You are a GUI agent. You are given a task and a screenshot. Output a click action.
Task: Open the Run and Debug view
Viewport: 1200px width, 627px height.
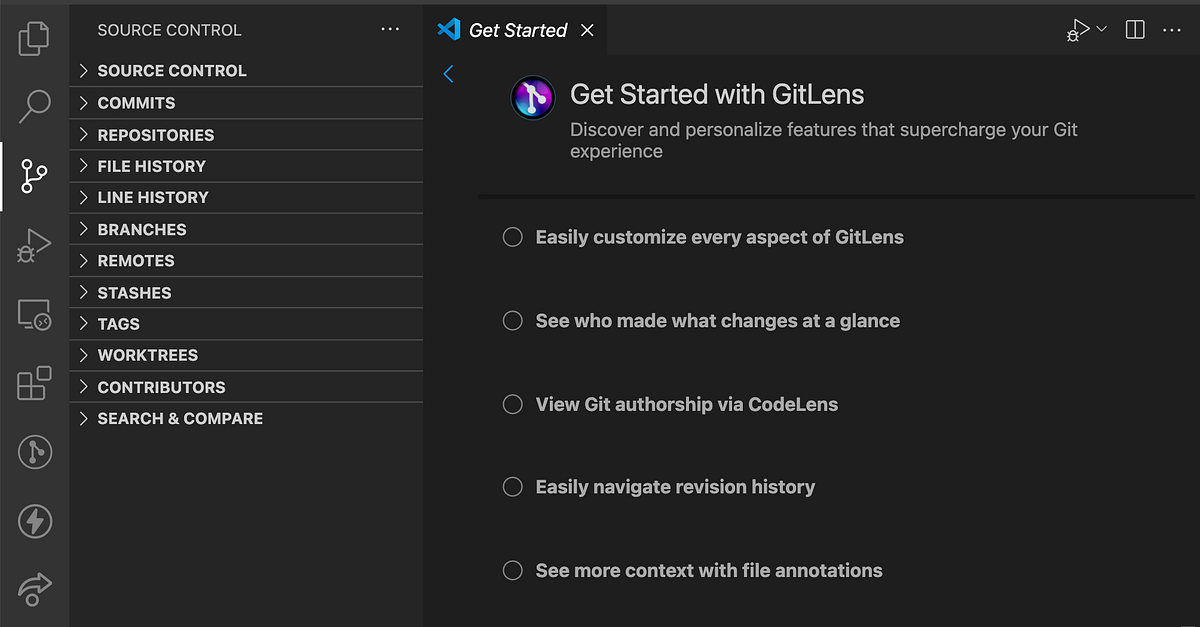pos(34,245)
